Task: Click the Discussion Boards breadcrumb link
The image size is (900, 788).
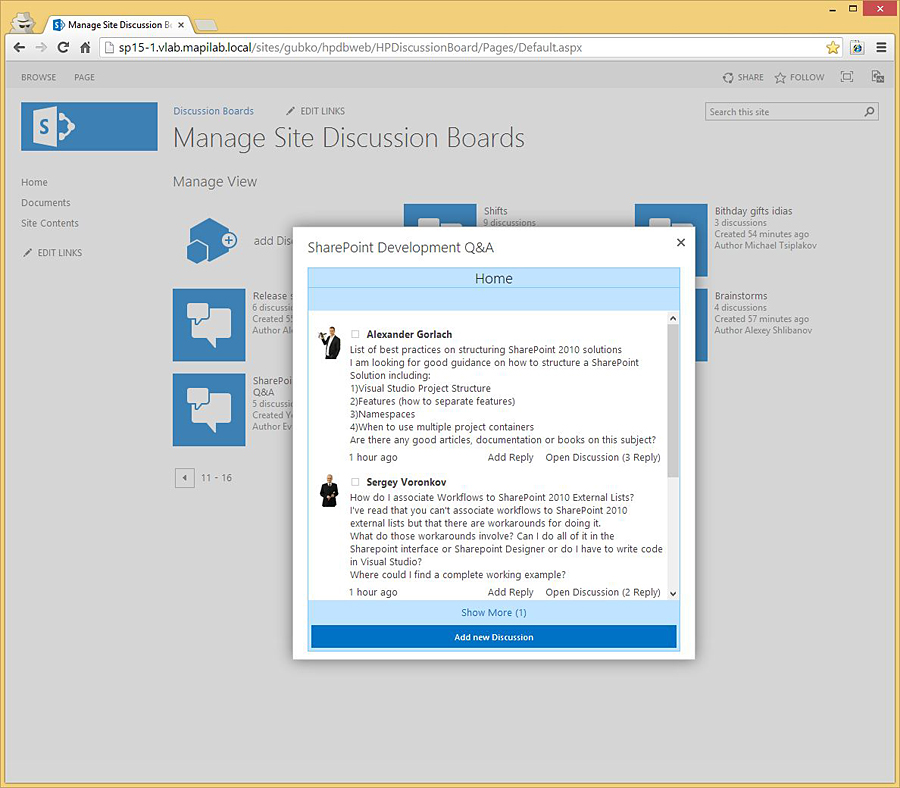Action: pyautogui.click(x=214, y=111)
